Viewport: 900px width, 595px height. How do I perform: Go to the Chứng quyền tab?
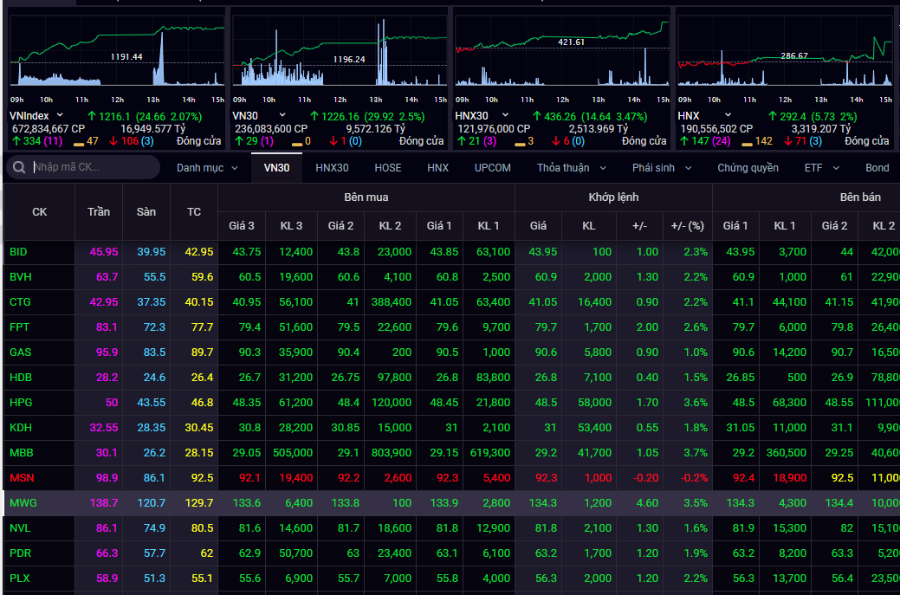(x=747, y=168)
